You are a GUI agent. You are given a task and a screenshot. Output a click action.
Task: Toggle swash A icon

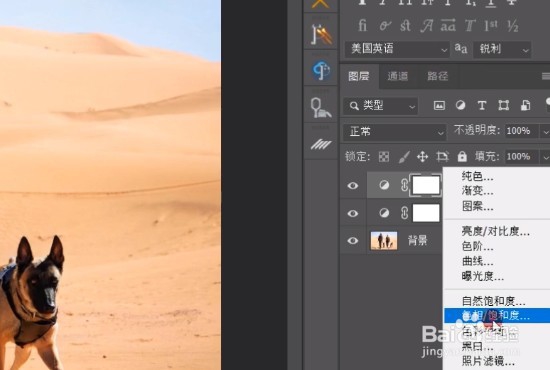click(x=427, y=26)
